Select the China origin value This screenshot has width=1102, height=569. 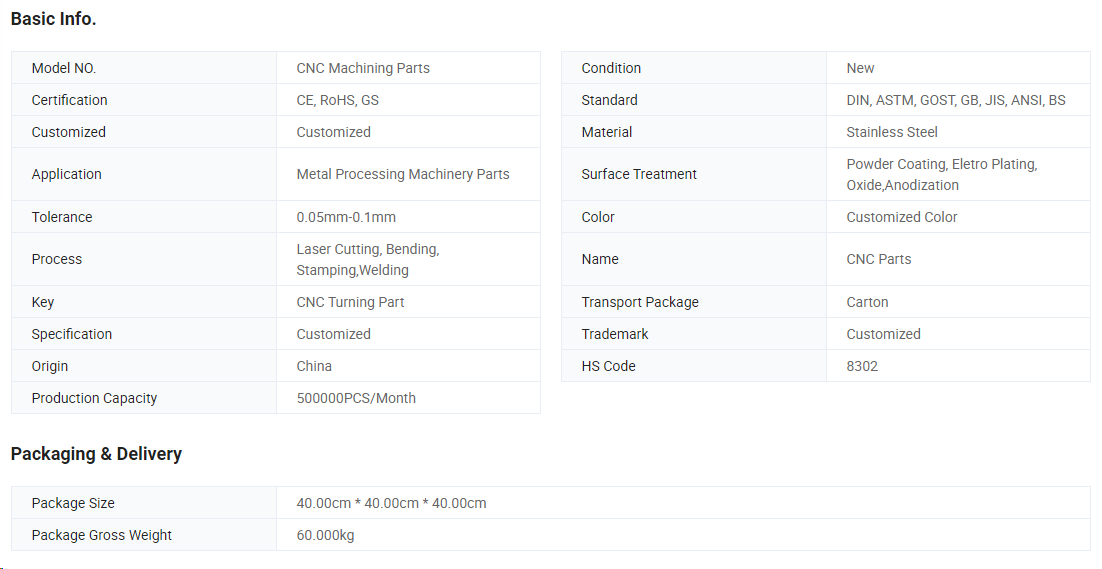click(x=314, y=366)
